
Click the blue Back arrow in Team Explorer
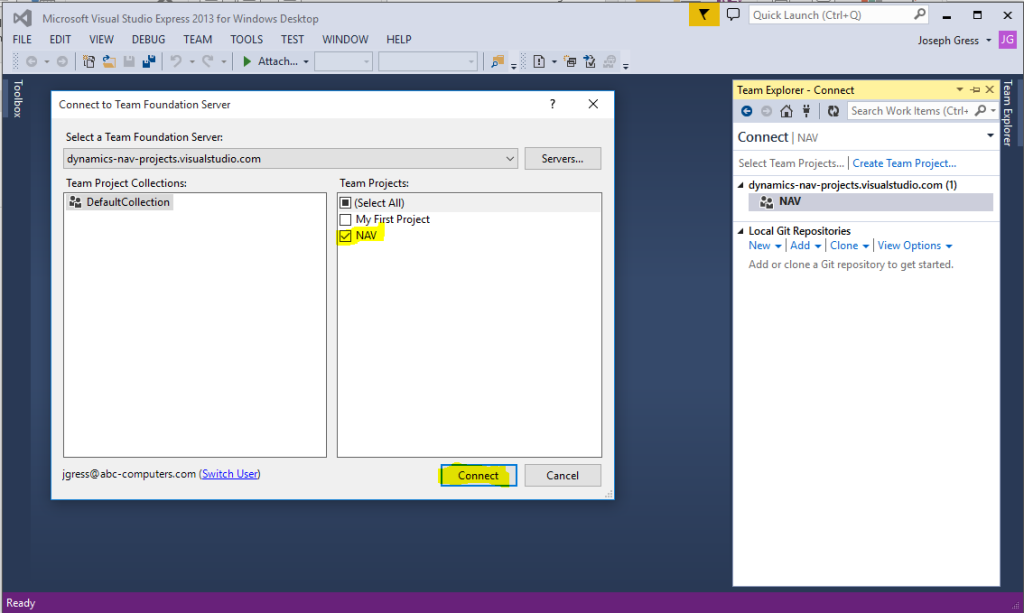747,110
